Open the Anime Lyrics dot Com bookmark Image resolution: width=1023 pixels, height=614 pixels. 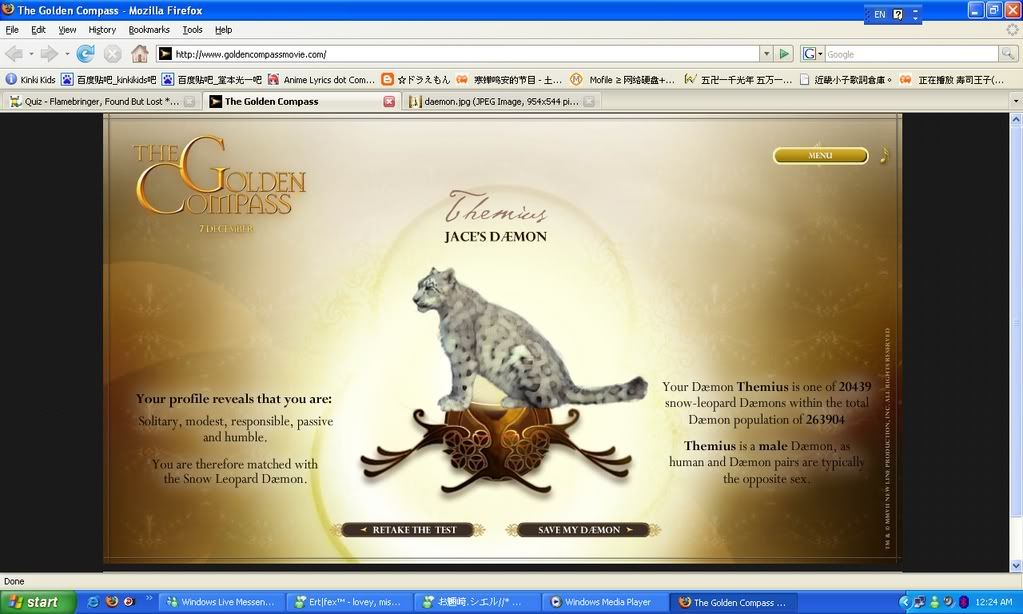[x=322, y=79]
